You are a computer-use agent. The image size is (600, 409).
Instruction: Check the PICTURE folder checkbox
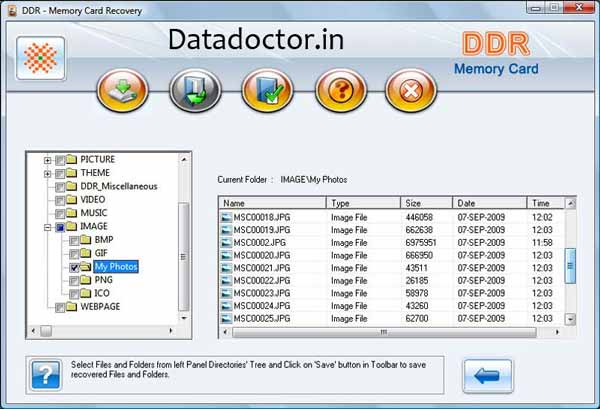[60, 160]
